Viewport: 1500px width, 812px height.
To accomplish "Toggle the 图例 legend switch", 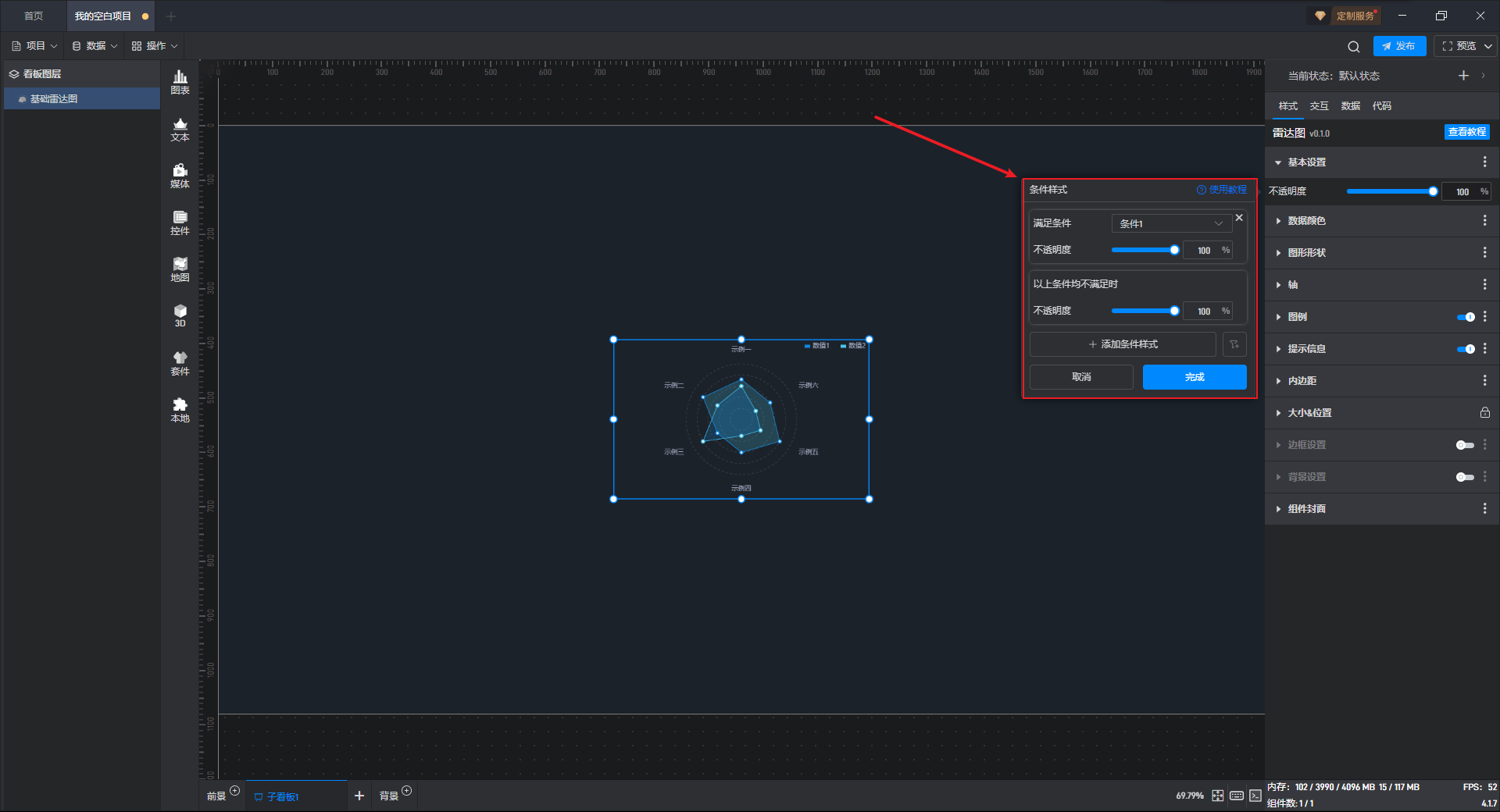I will 1465,317.
